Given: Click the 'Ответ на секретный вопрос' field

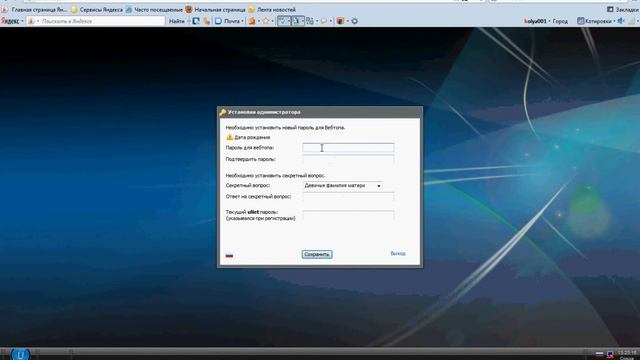Looking at the screenshot, I should [x=348, y=196].
